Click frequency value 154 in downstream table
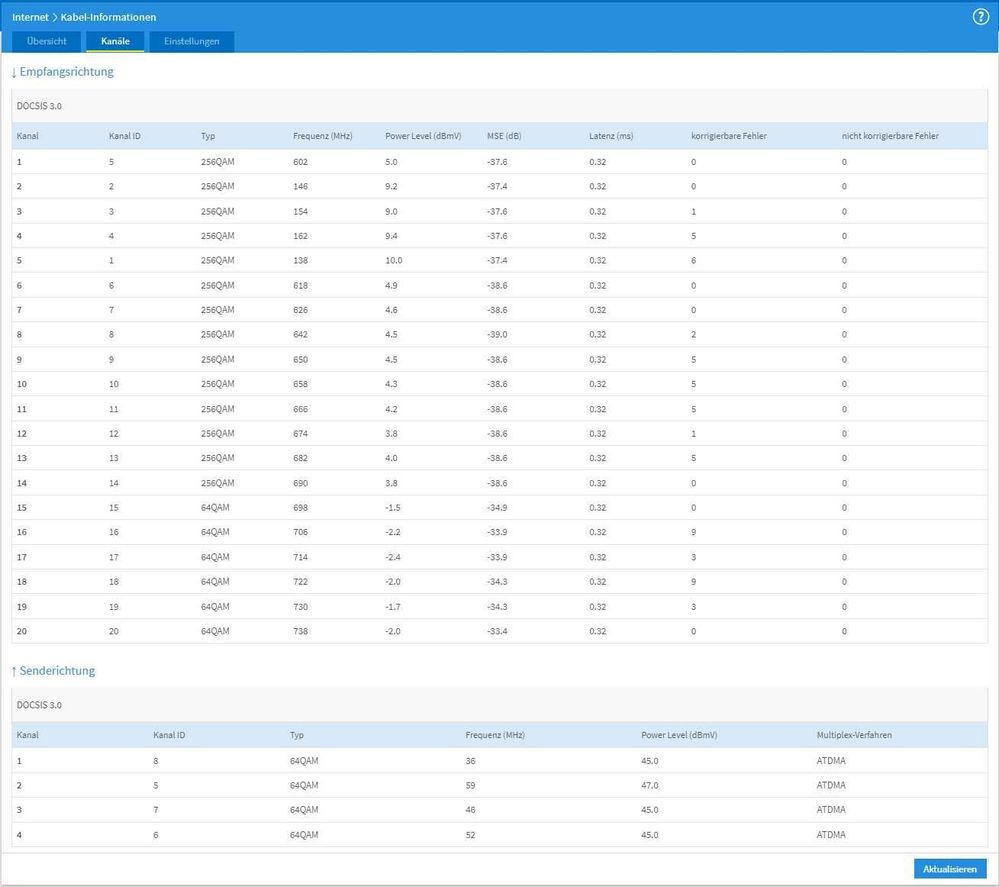 tap(300, 212)
